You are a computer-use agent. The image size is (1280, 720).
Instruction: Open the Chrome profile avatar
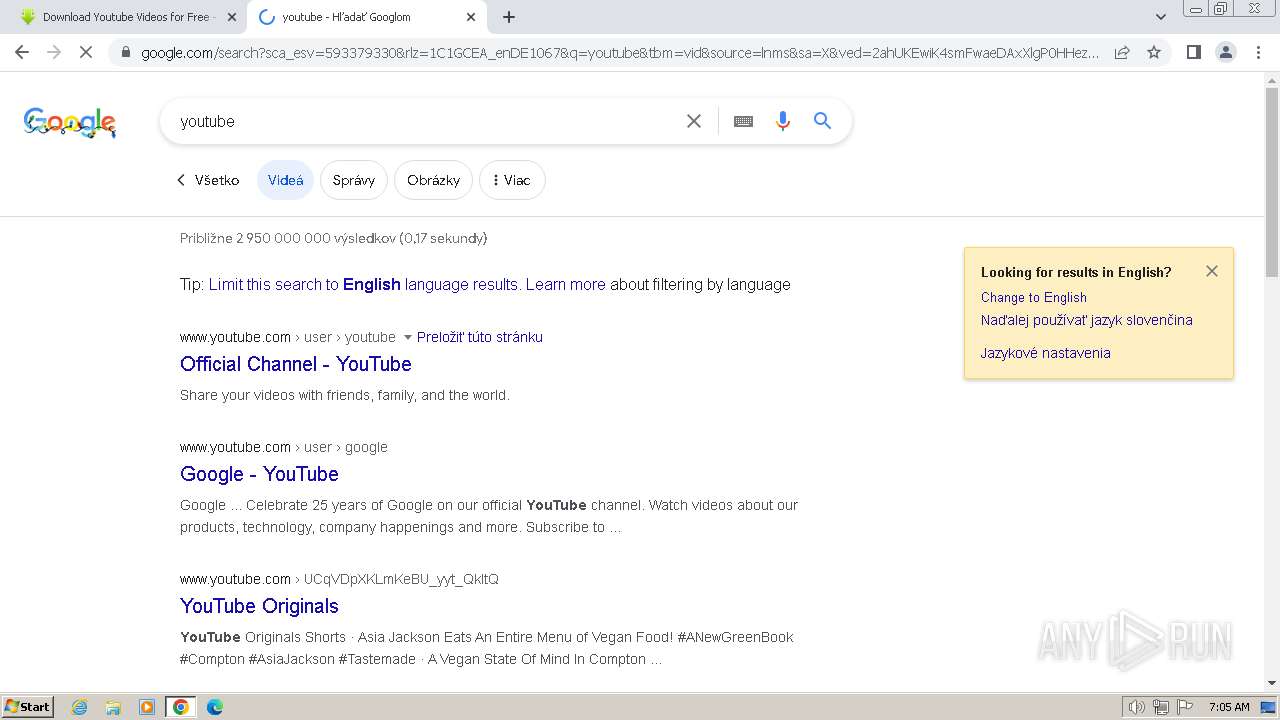1225,52
